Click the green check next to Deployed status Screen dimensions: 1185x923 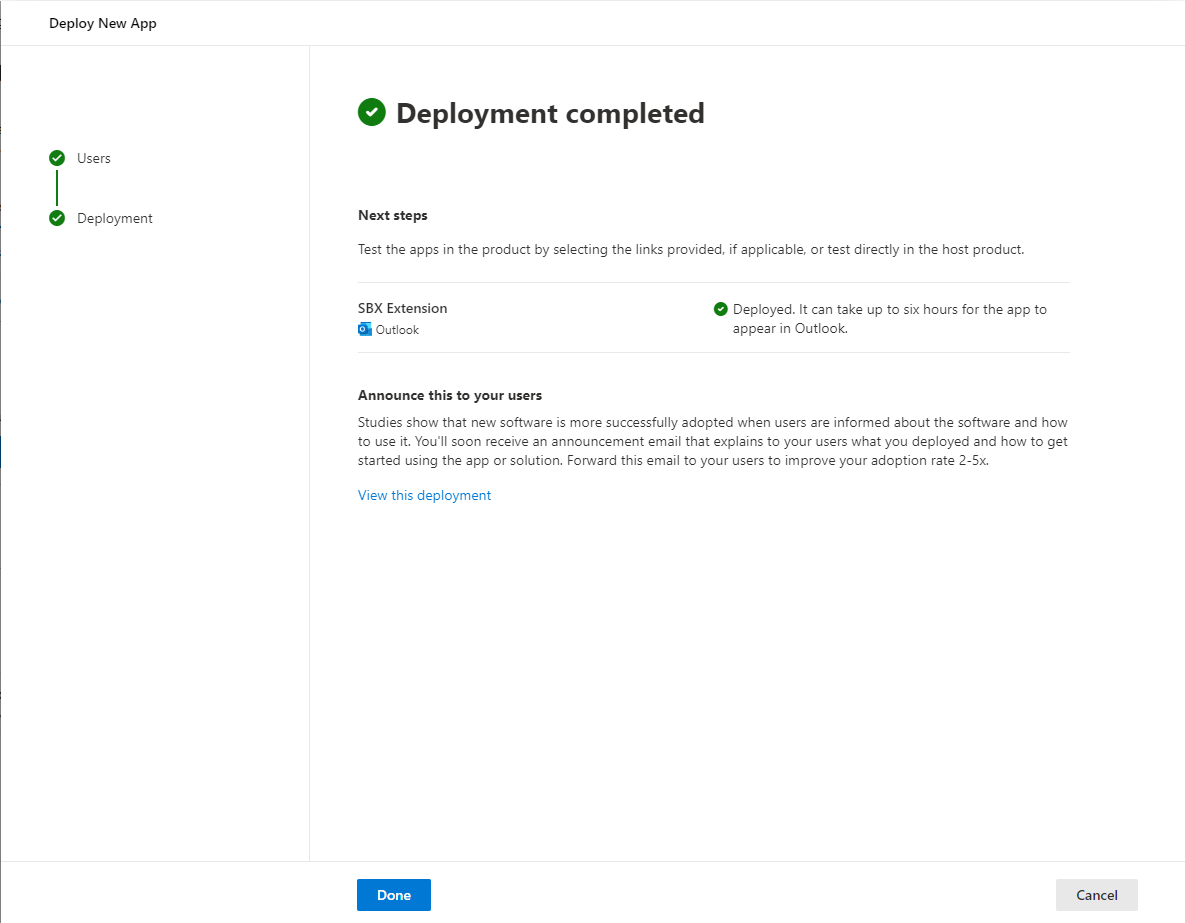(x=720, y=309)
